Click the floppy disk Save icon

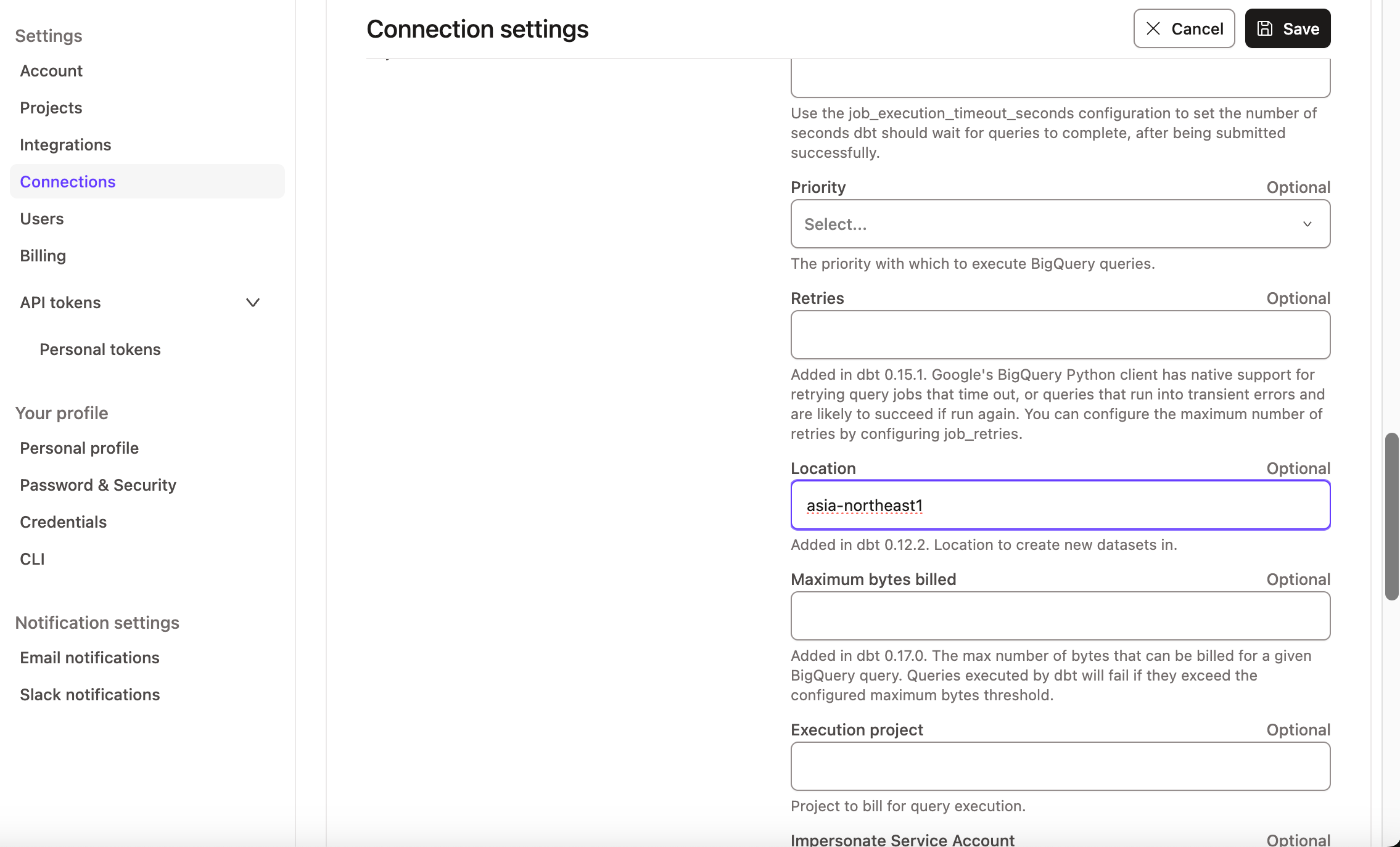click(1265, 29)
